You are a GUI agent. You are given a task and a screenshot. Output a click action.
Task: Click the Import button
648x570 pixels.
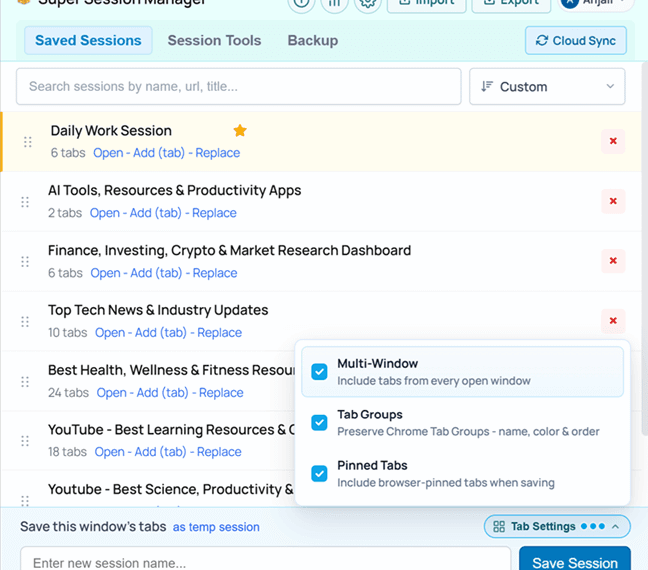[x=426, y=4]
